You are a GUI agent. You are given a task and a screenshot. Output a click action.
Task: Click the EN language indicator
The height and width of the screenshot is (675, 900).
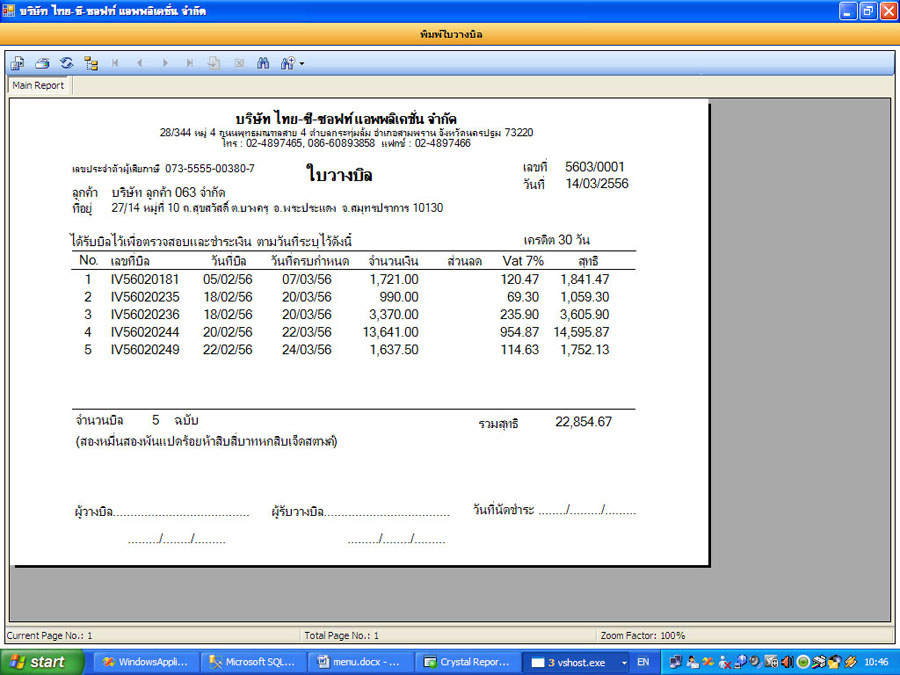(644, 662)
